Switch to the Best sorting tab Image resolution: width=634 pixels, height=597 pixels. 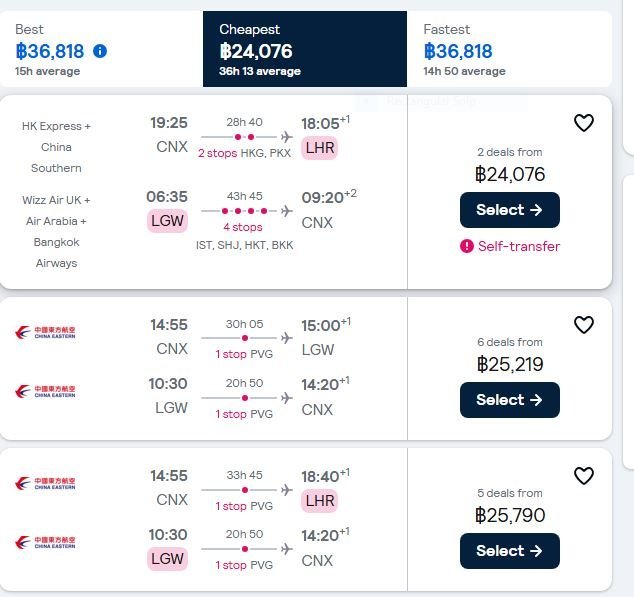(101, 49)
